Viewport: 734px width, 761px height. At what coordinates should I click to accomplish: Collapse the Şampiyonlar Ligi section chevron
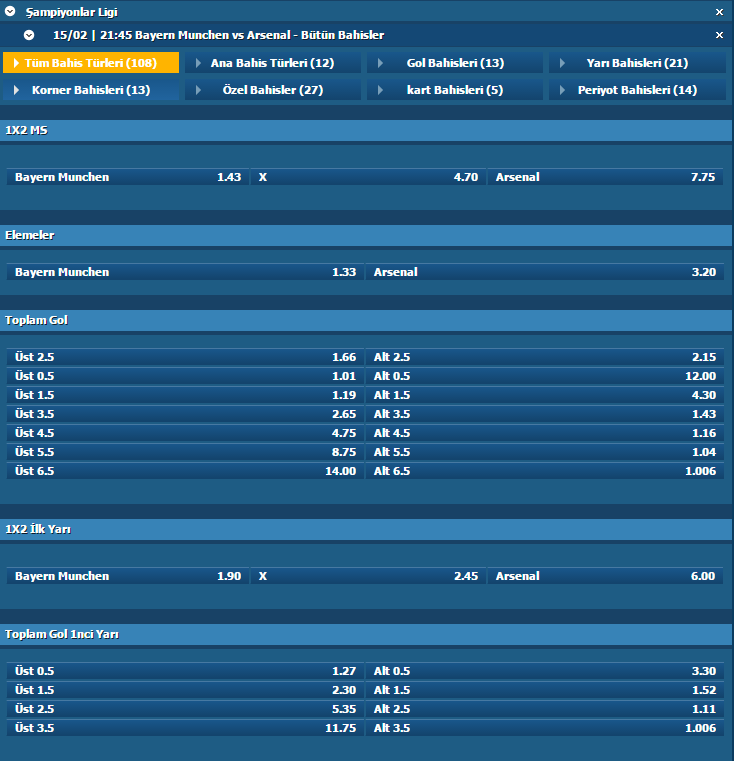10,11
